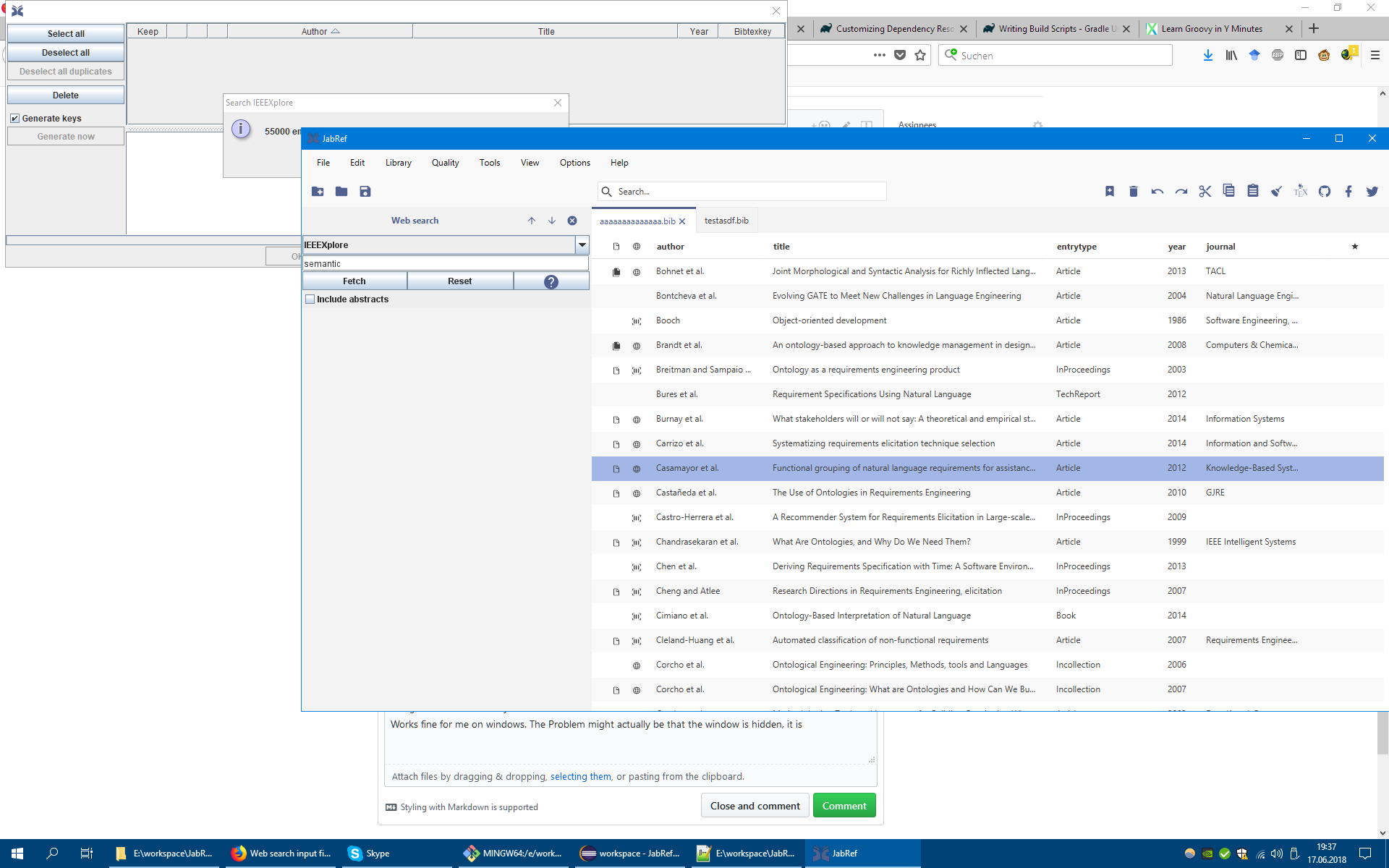Toggle Generate keys checkbox
Image resolution: width=1389 pixels, height=868 pixels.
[x=14, y=119]
